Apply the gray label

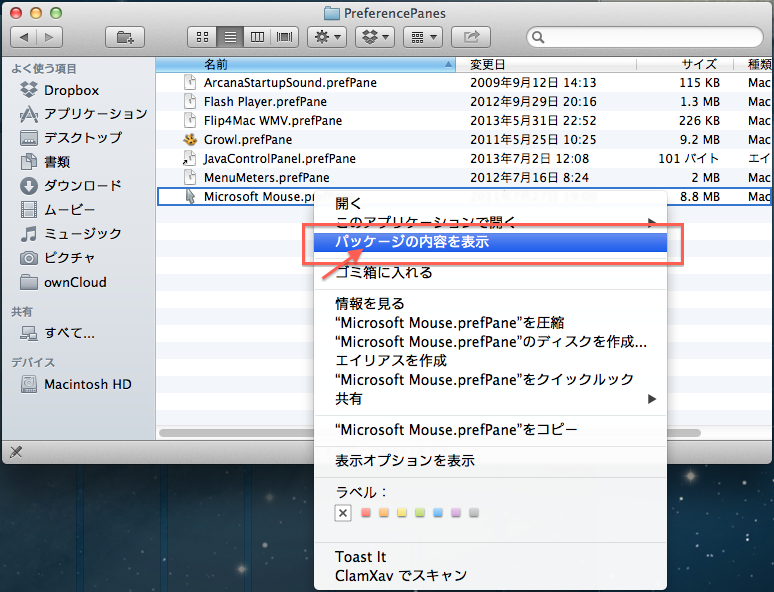(x=474, y=513)
